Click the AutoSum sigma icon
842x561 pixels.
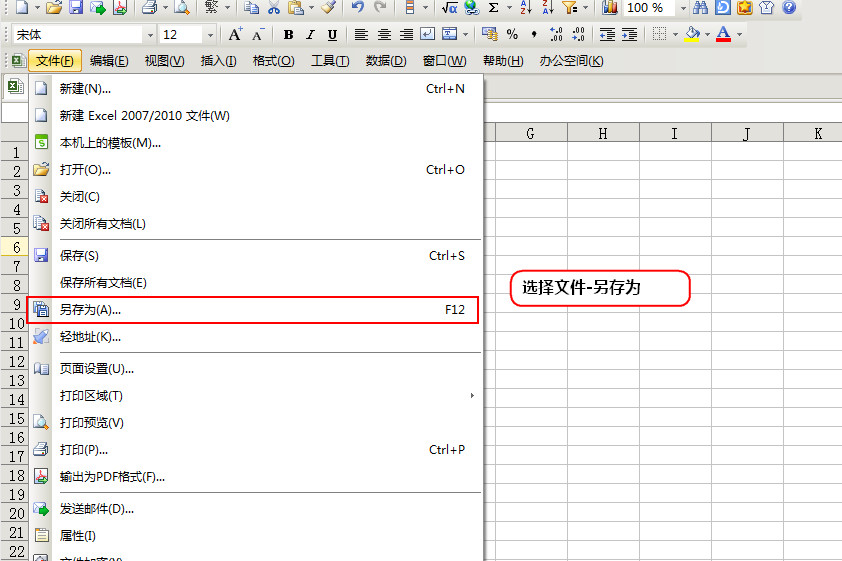[x=494, y=8]
